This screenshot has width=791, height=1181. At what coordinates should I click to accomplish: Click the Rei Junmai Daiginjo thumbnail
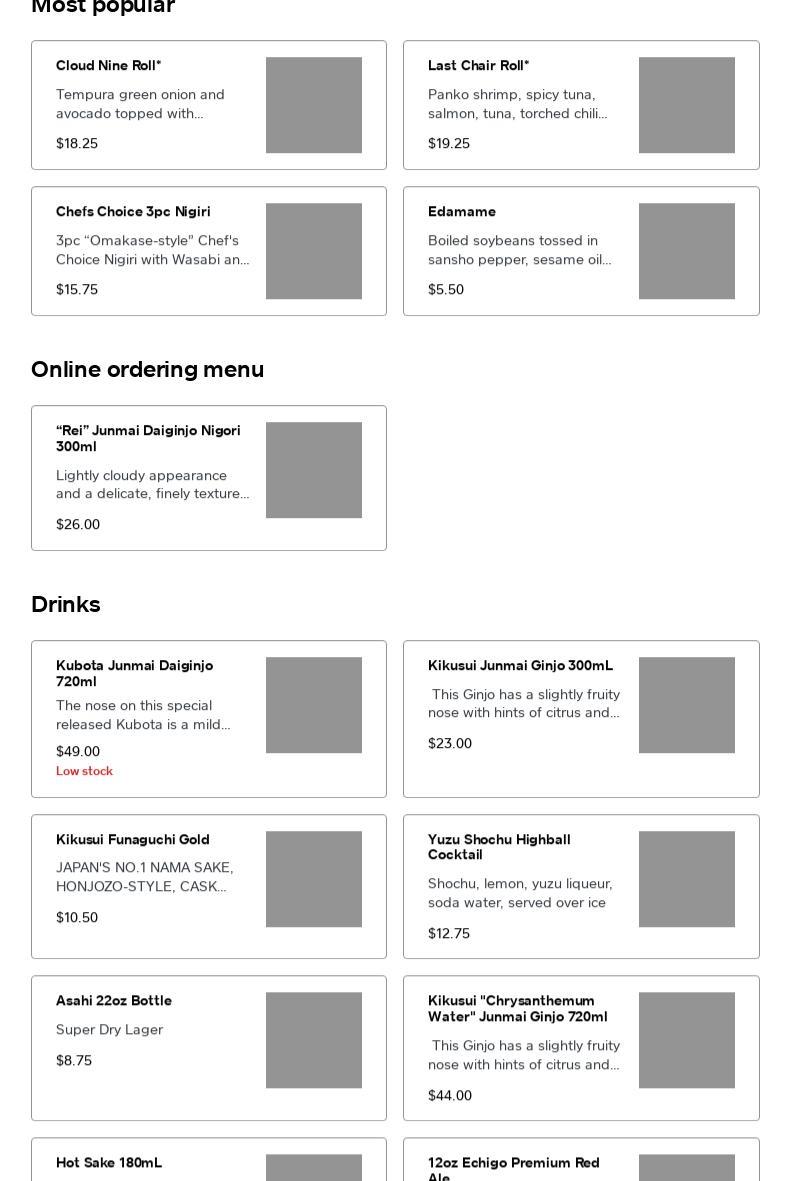click(314, 470)
